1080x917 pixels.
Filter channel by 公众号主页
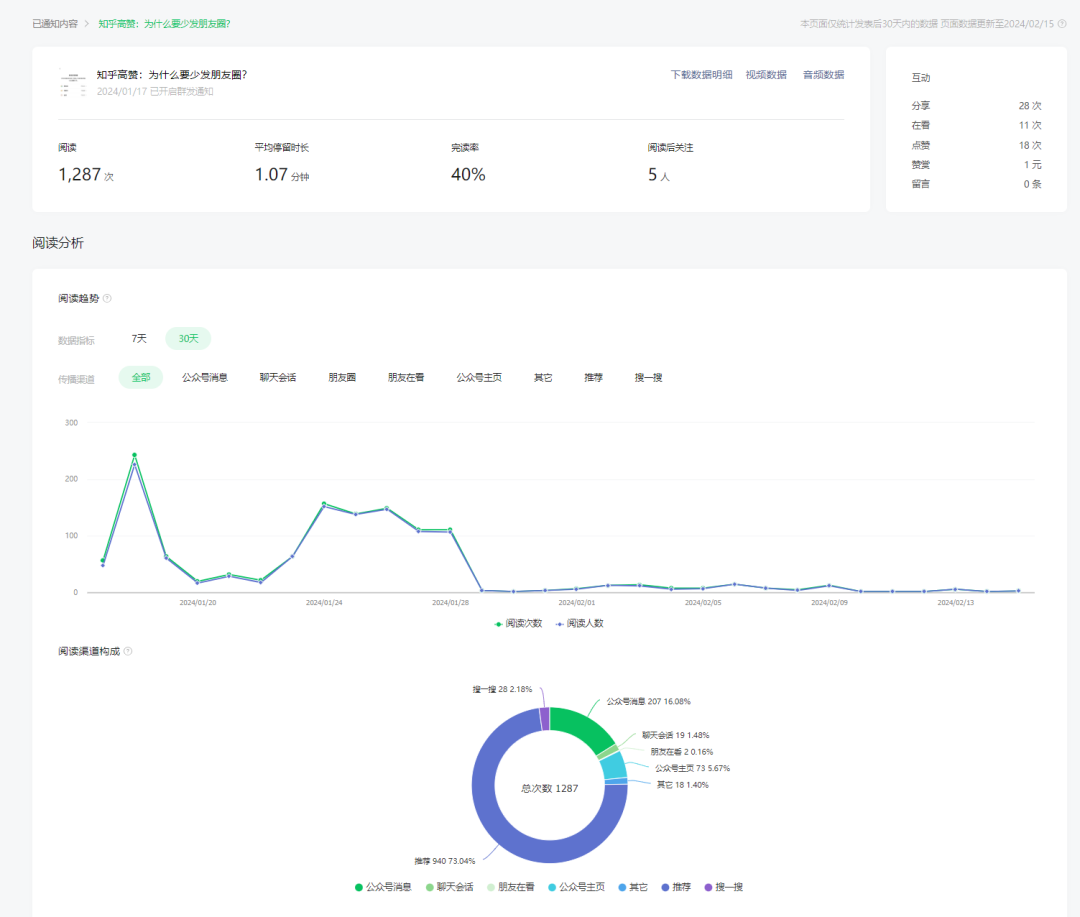(x=479, y=378)
